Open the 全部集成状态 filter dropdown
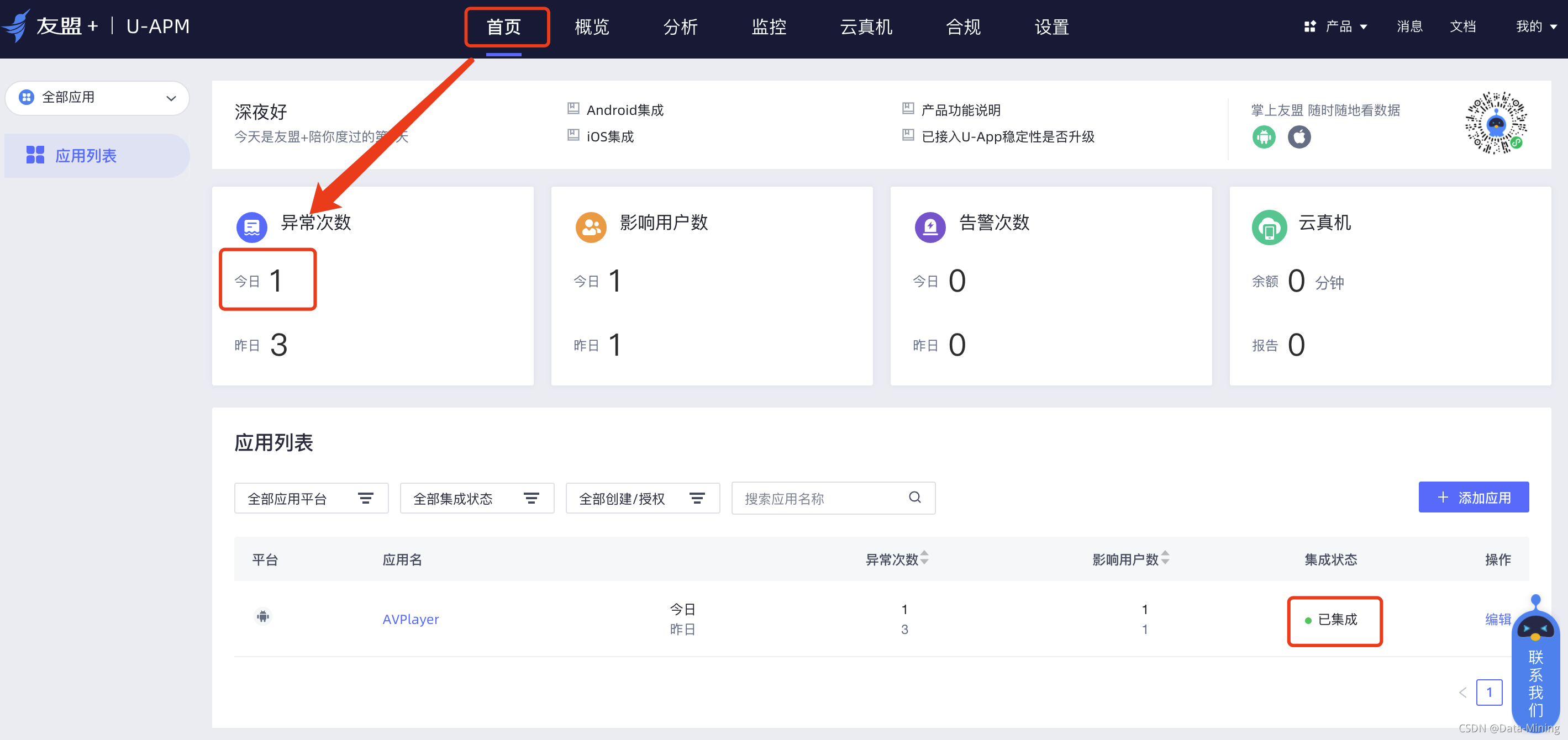1568x740 pixels. (477, 499)
